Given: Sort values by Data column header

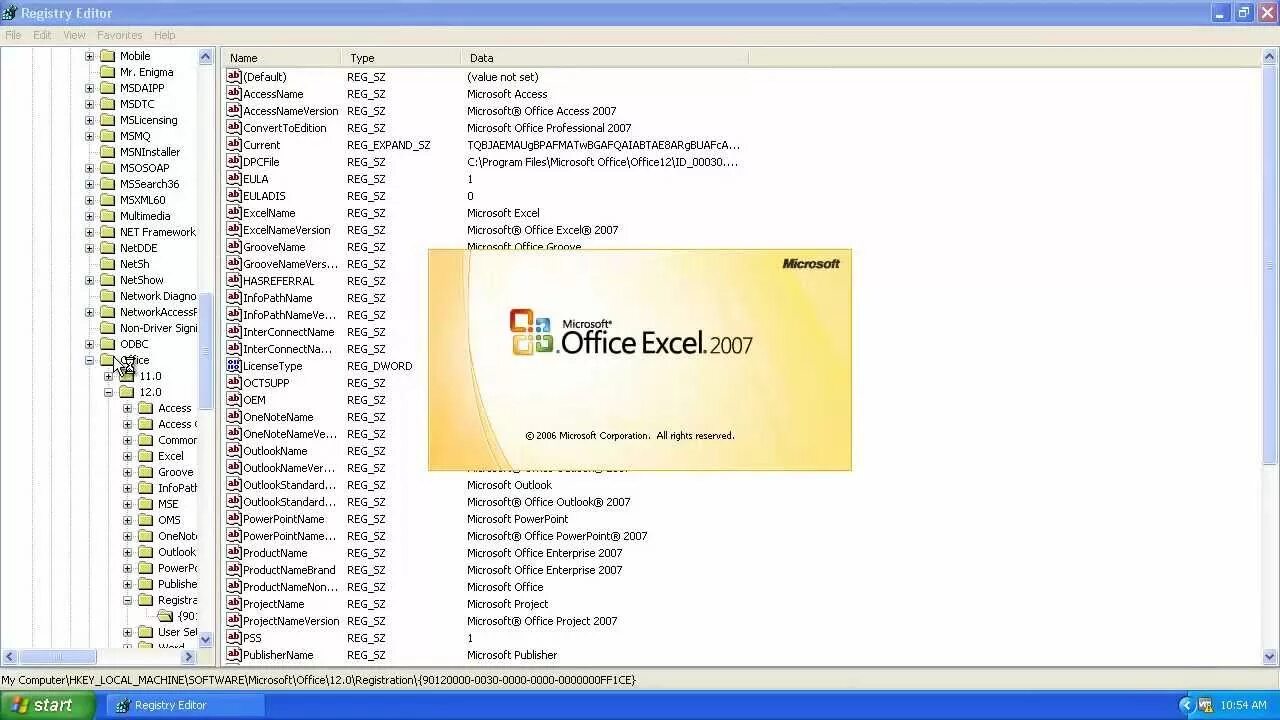Looking at the screenshot, I should [604, 58].
